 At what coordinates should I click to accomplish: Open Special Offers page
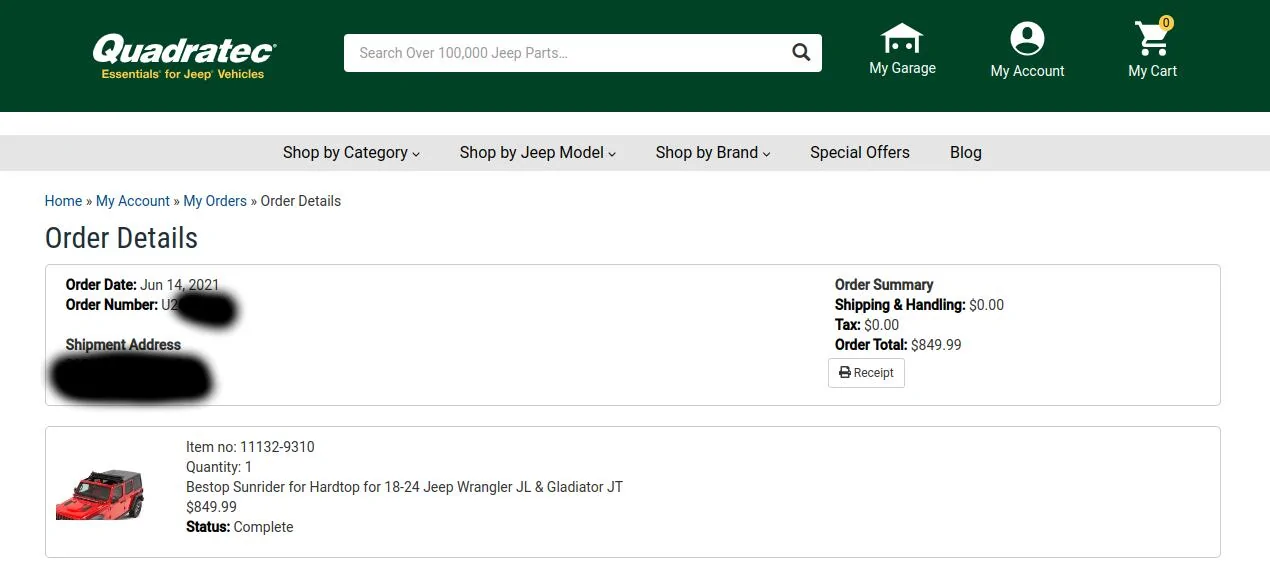tap(860, 153)
